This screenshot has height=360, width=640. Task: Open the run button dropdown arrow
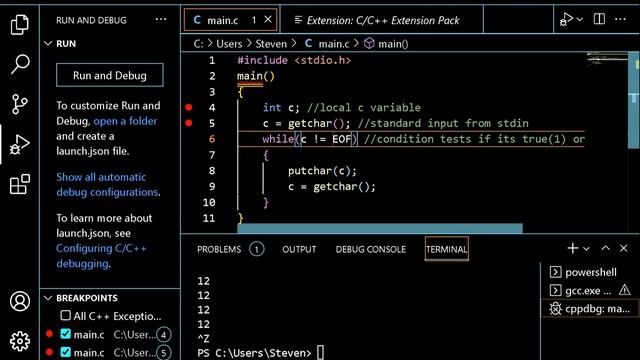(580, 20)
